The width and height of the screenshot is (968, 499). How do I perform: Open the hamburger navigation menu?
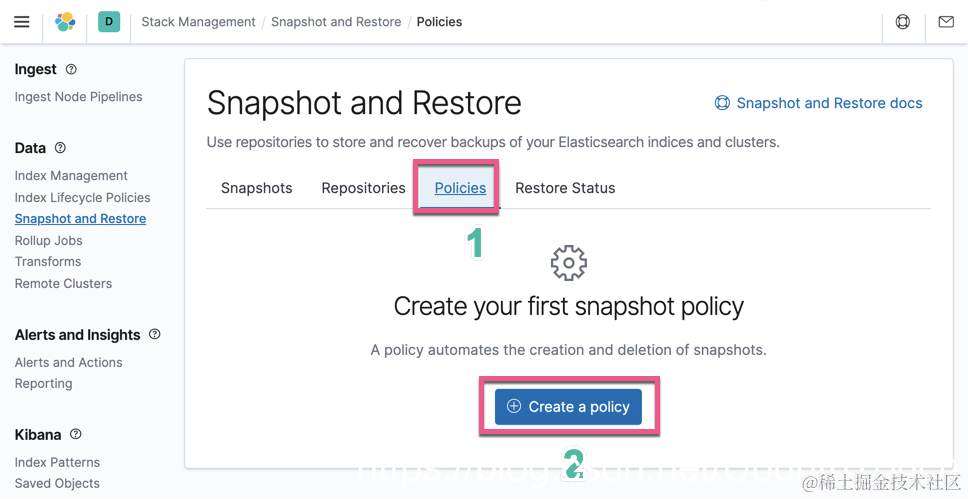click(22, 22)
